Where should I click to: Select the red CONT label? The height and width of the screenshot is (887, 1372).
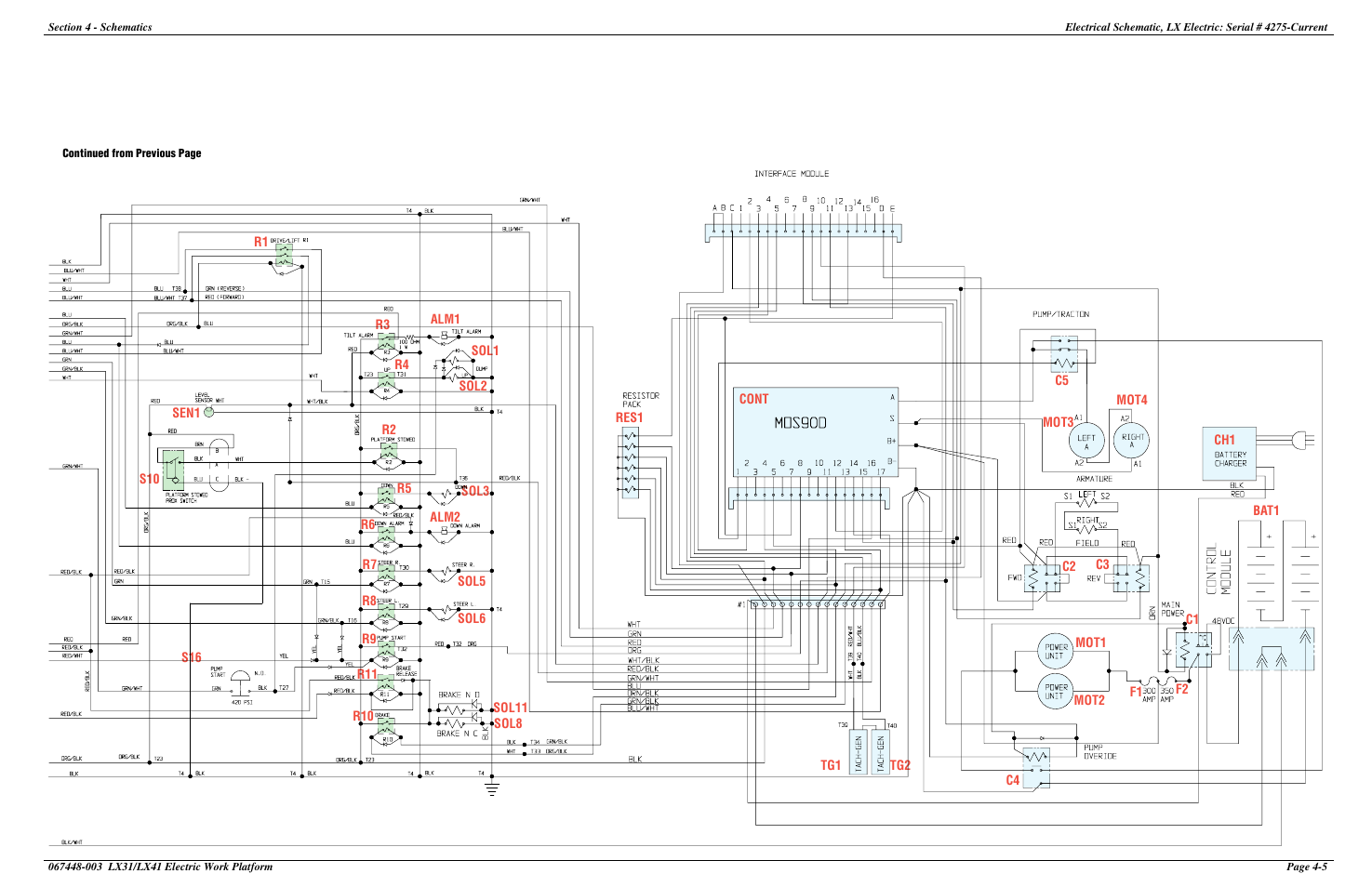[754, 399]
